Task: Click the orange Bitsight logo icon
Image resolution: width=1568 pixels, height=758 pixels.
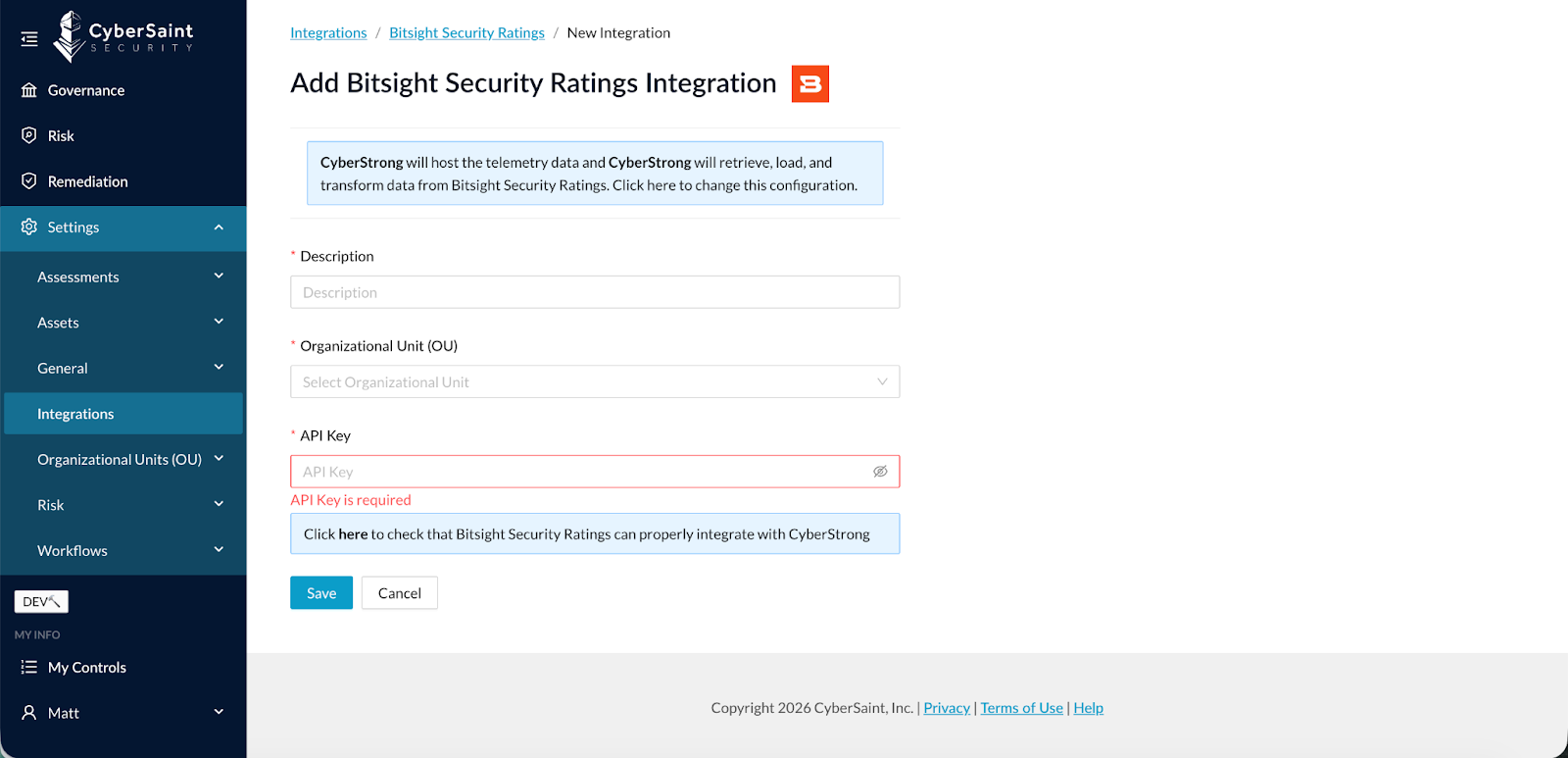Action: (809, 84)
